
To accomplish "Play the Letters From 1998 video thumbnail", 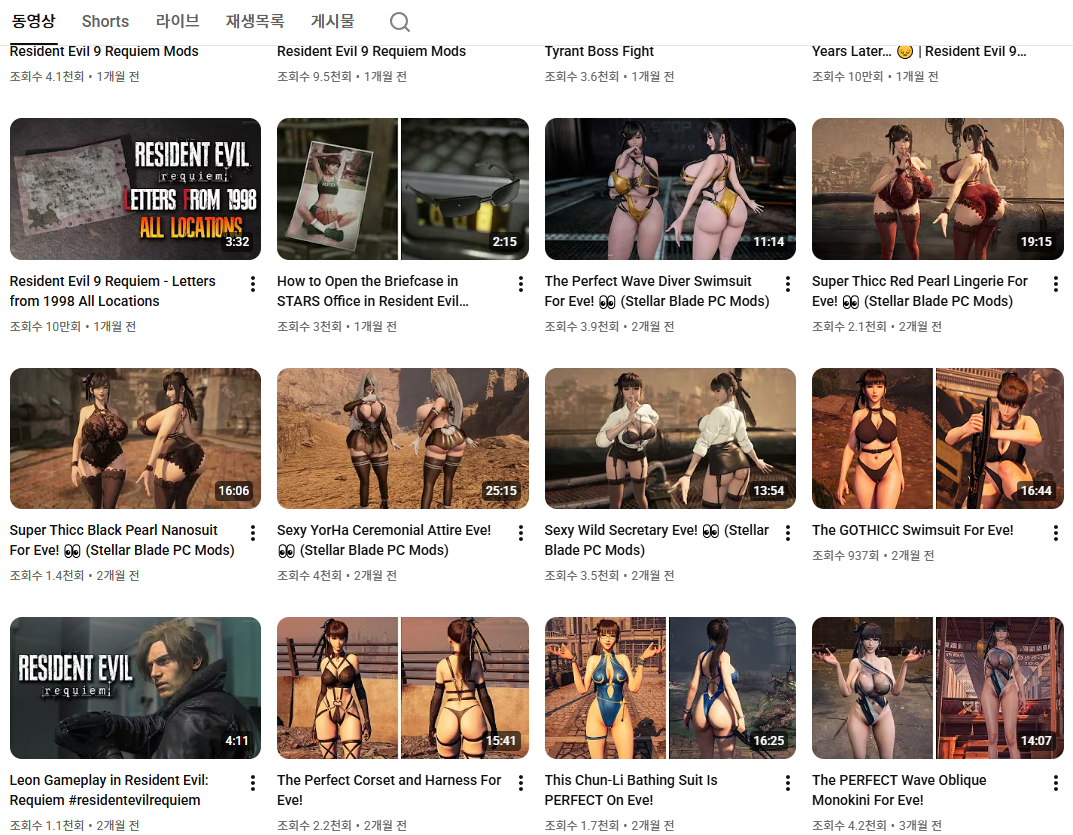I will click(x=135, y=189).
